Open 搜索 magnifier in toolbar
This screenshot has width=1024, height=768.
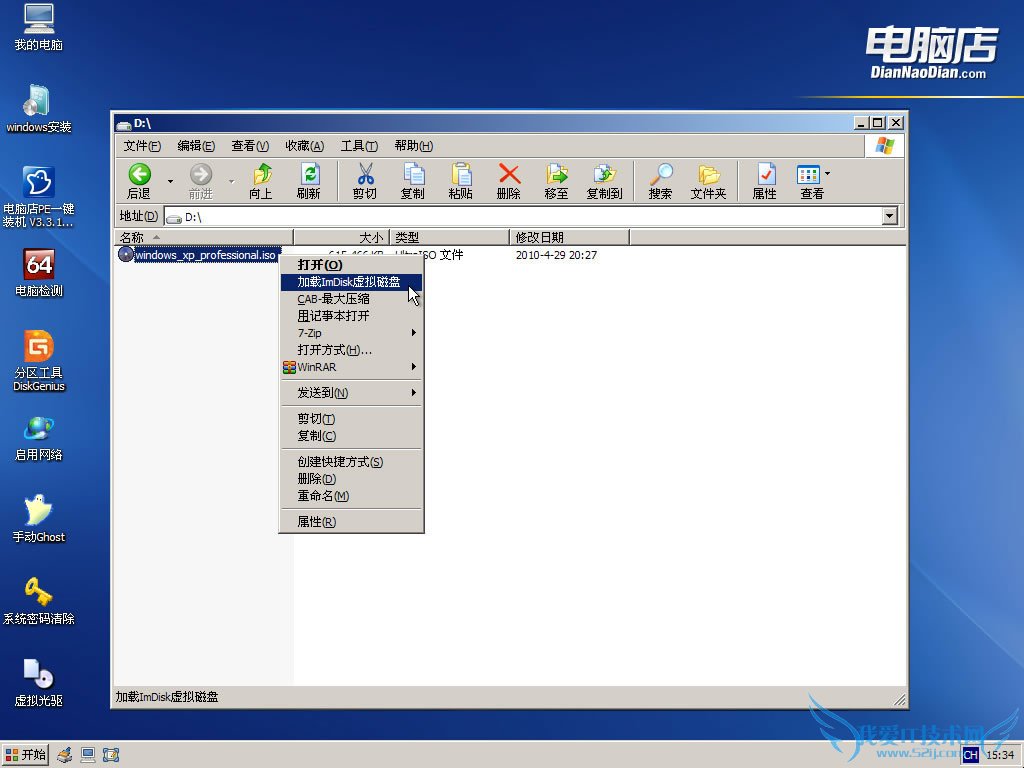pos(660,175)
